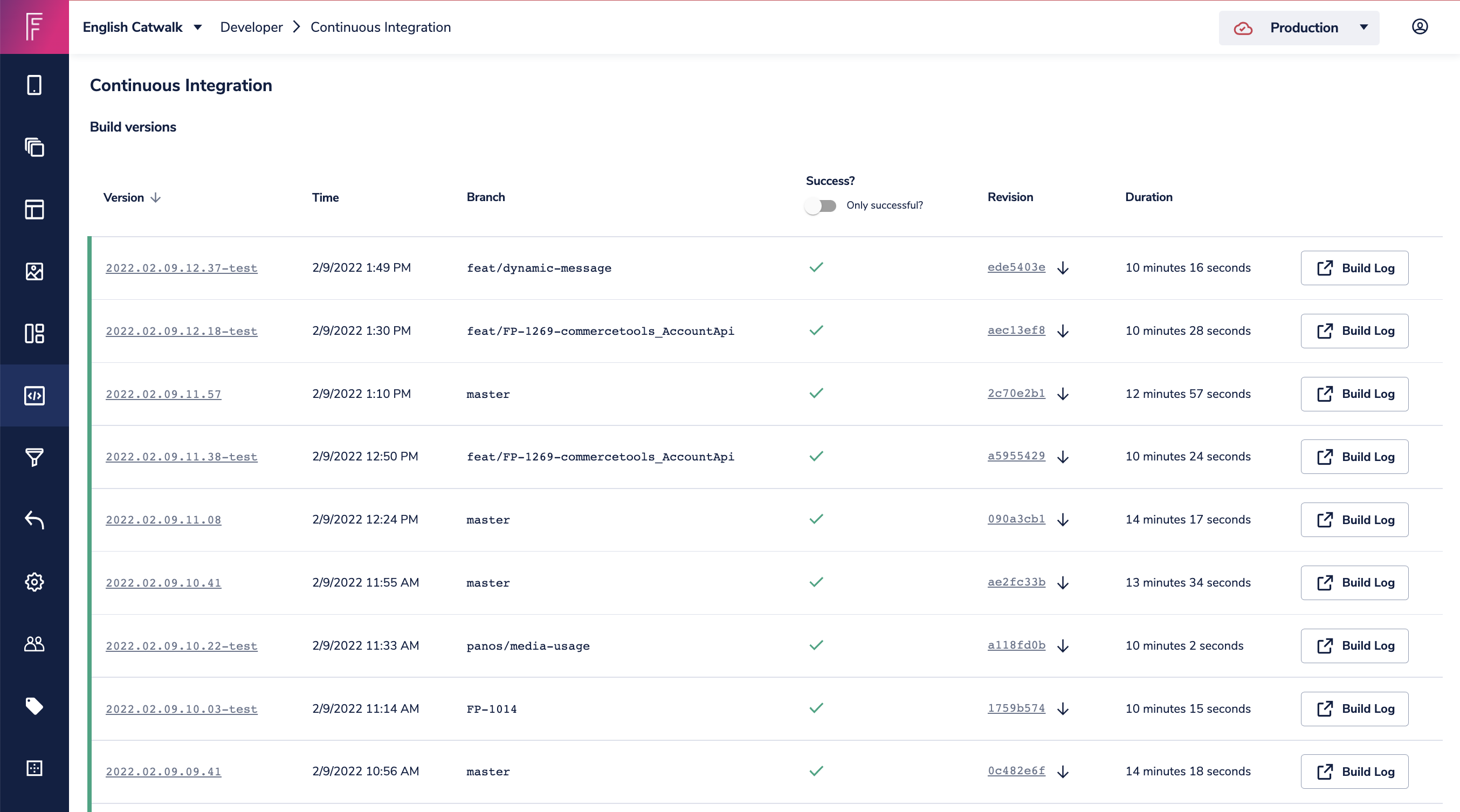
Task: Click the down arrow beside revision 090a3cb1
Action: 1063,520
